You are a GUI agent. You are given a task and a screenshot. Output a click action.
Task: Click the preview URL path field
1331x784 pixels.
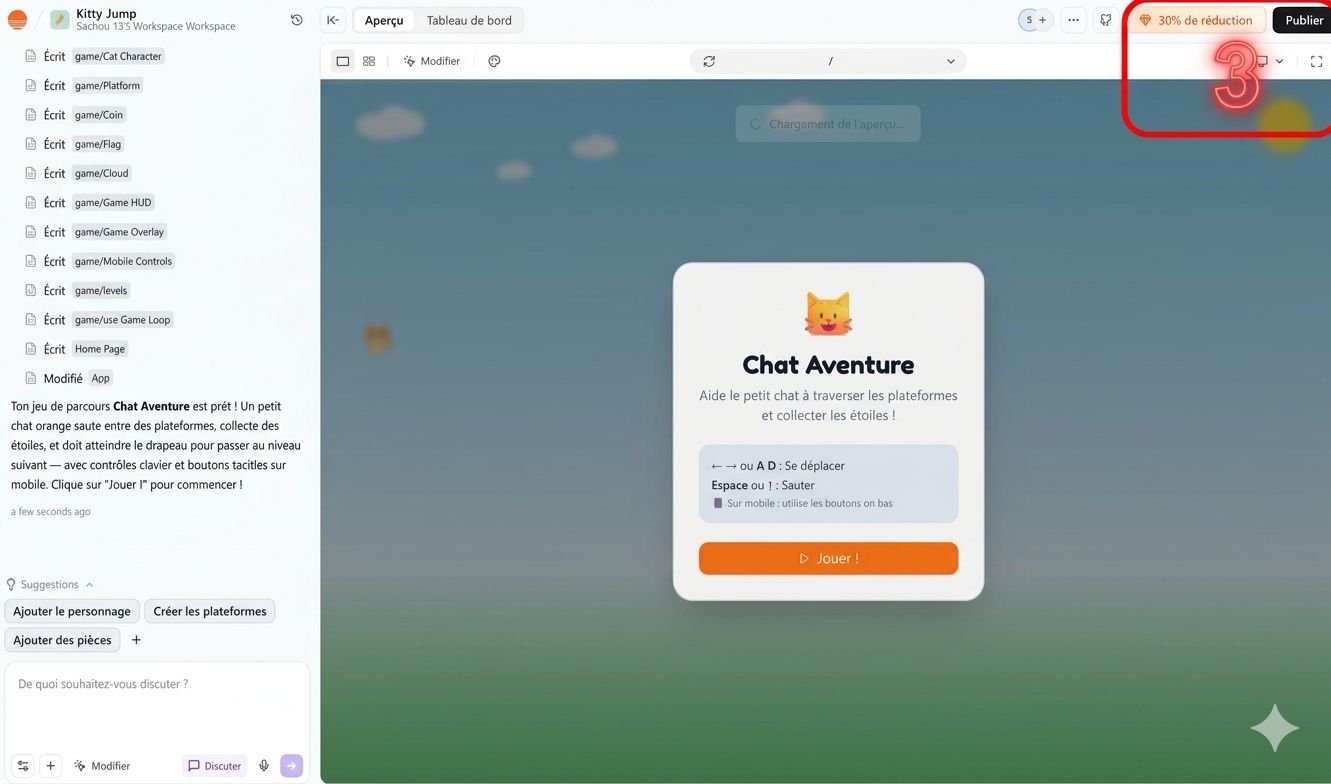[x=829, y=61]
